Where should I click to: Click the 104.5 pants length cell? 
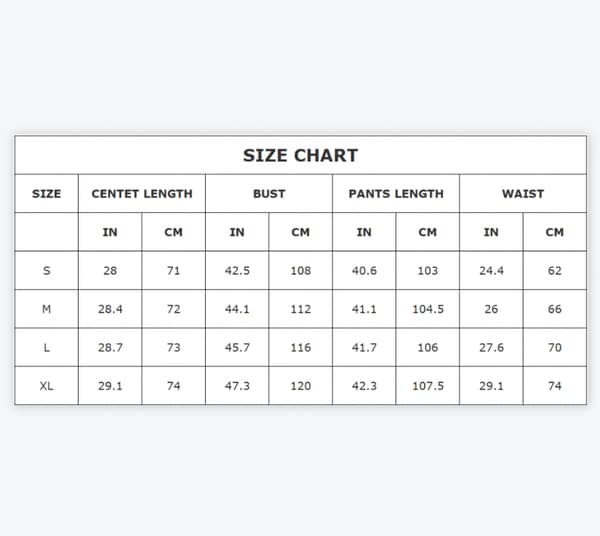click(x=428, y=309)
